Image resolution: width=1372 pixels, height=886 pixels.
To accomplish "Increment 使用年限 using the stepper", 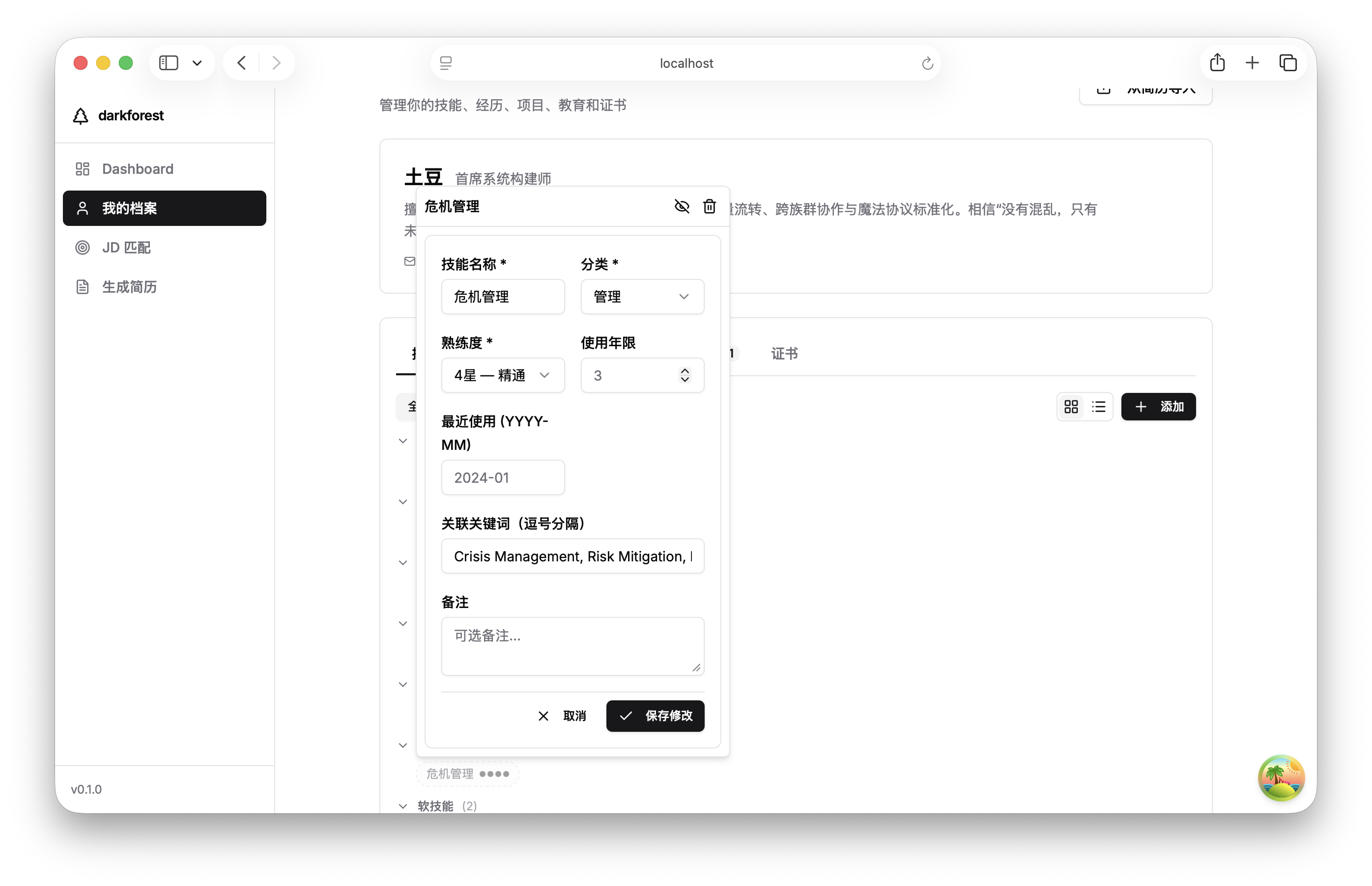I will [684, 370].
